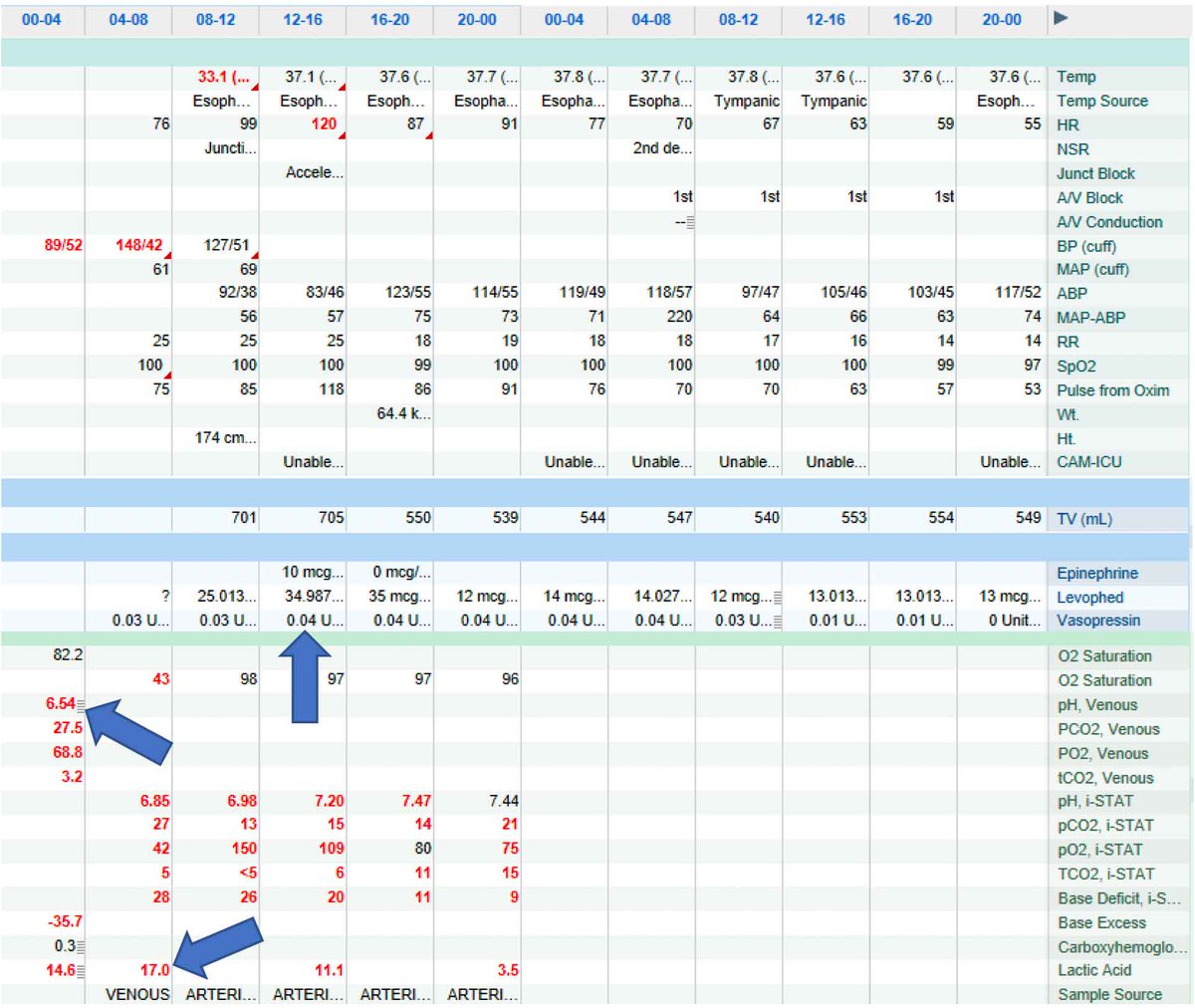Open the Vasopressin row label
This screenshot has width=1195, height=1008.
pyautogui.click(x=1099, y=621)
